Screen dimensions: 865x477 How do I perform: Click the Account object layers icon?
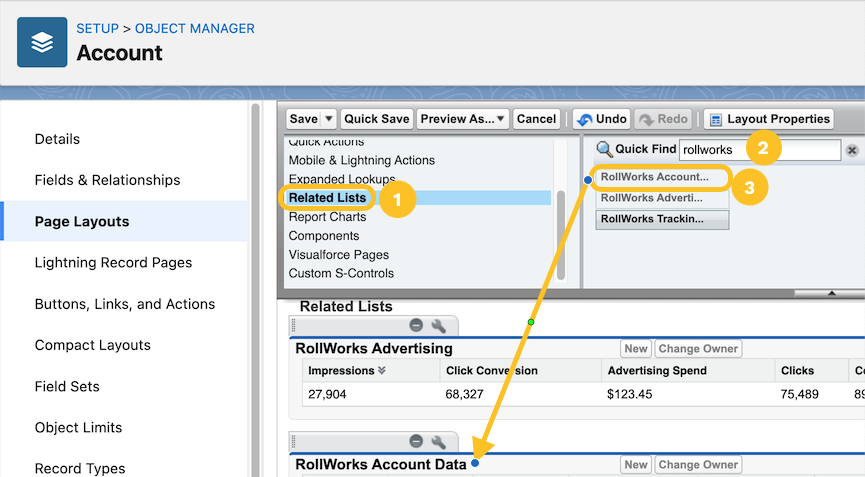tap(42, 42)
